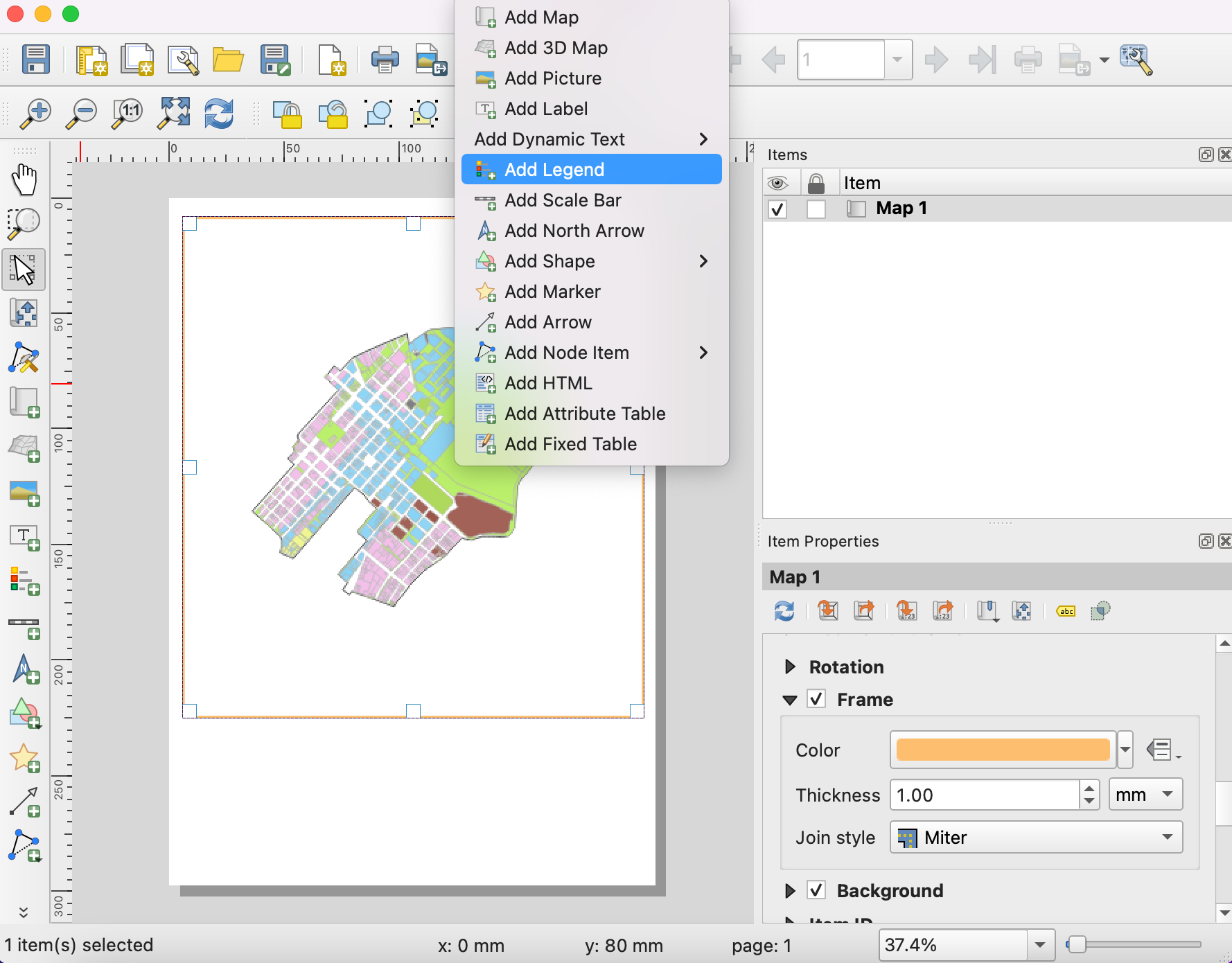
Task: Toggle the Background checkbox
Action: (x=816, y=890)
